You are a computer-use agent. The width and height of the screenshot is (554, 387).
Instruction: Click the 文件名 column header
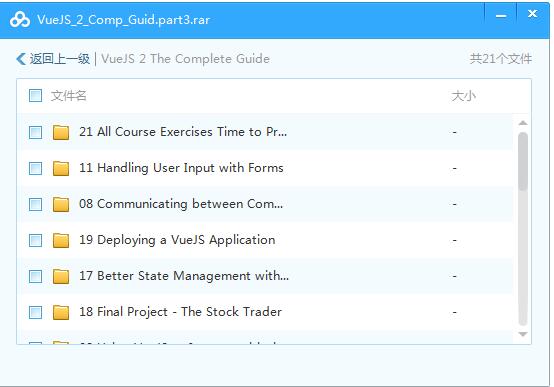click(x=69, y=96)
